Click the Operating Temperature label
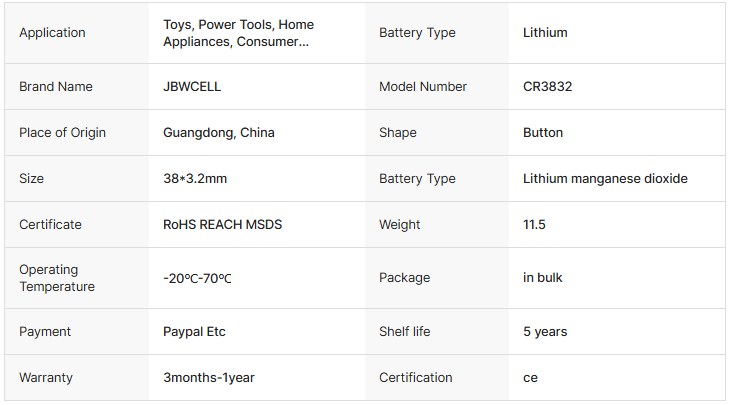 coord(57,278)
